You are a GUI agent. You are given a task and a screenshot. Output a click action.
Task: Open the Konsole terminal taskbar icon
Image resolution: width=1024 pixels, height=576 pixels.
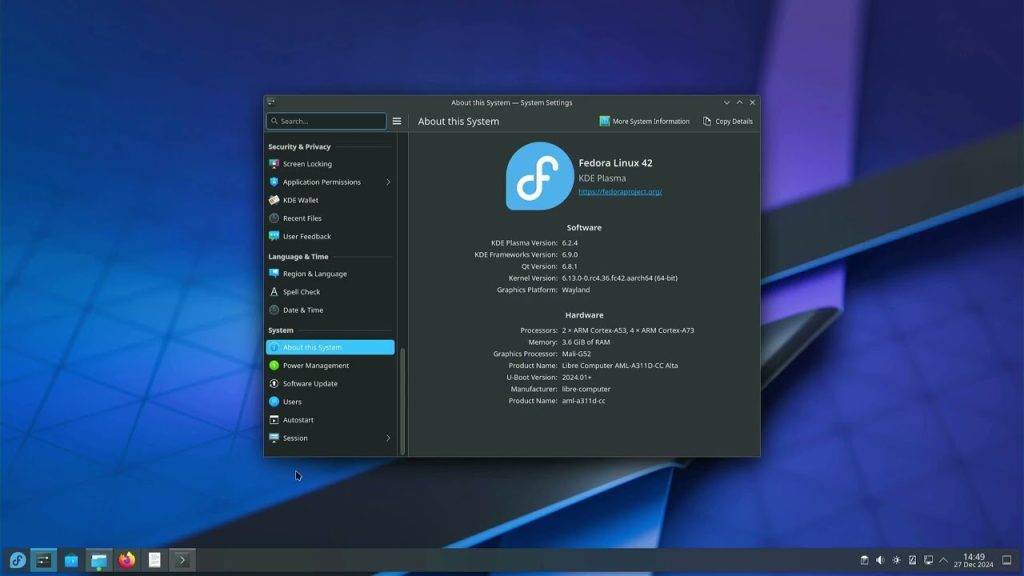coord(182,560)
